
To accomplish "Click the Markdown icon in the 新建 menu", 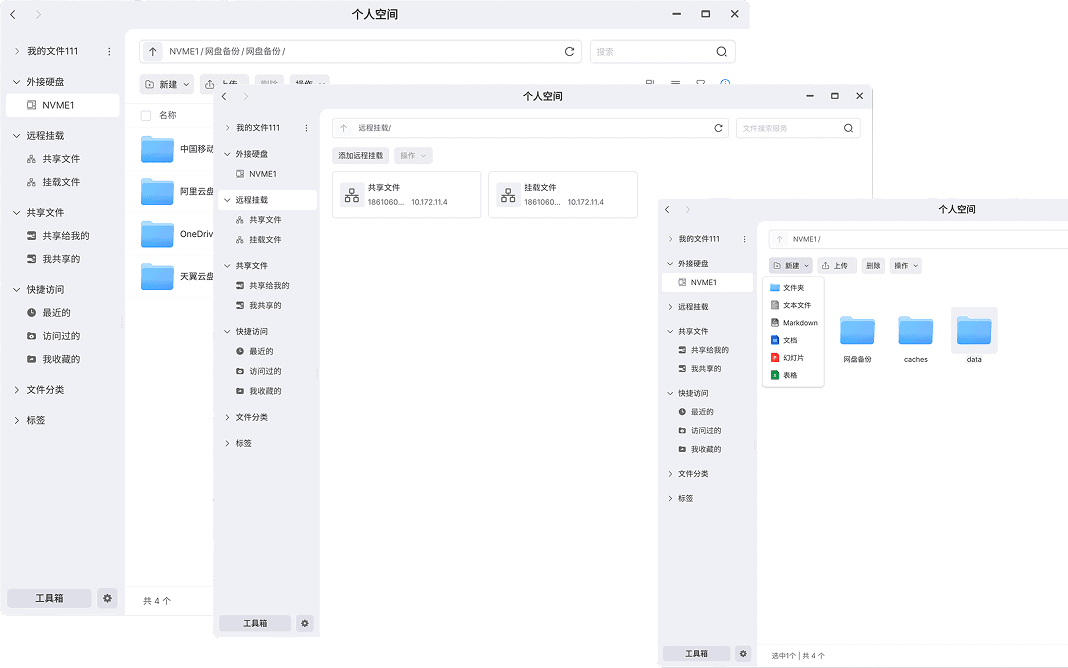I will [775, 323].
